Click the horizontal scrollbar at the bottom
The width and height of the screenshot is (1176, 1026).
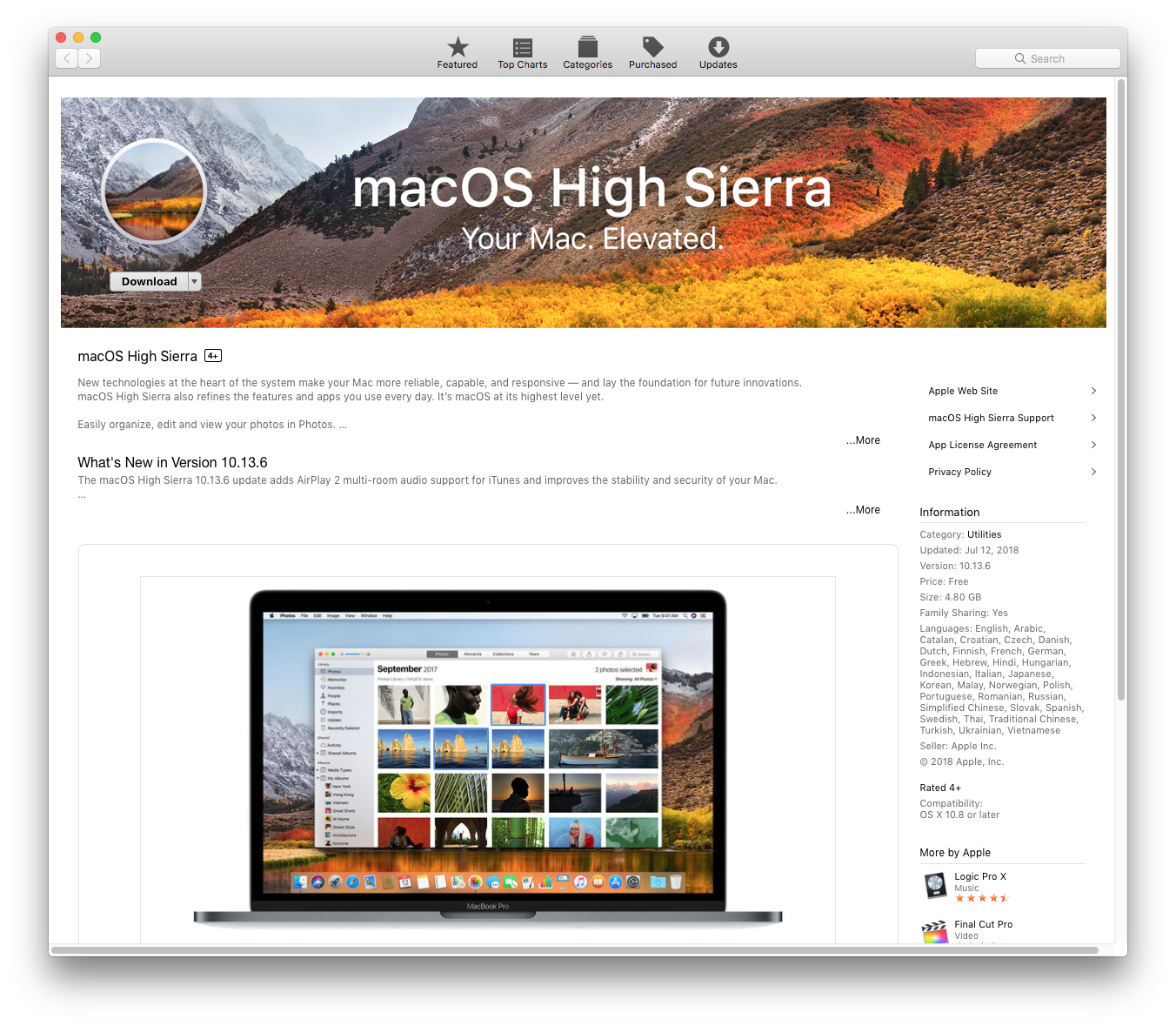pyautogui.click(x=574, y=950)
